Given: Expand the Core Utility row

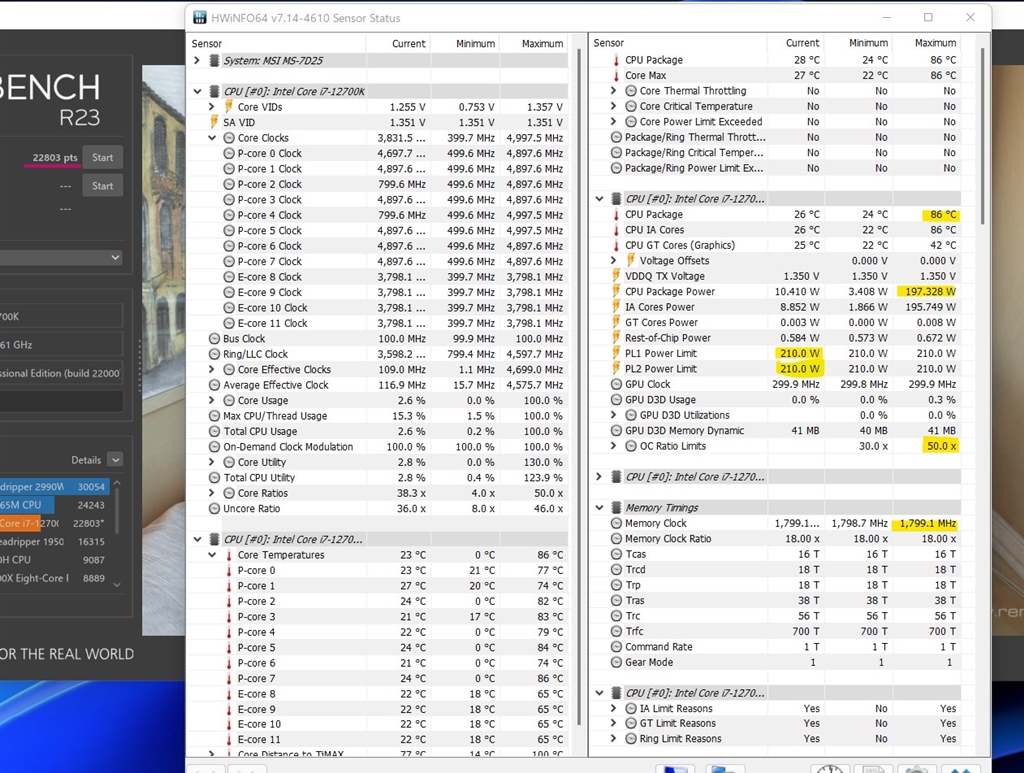Looking at the screenshot, I should 212,462.
